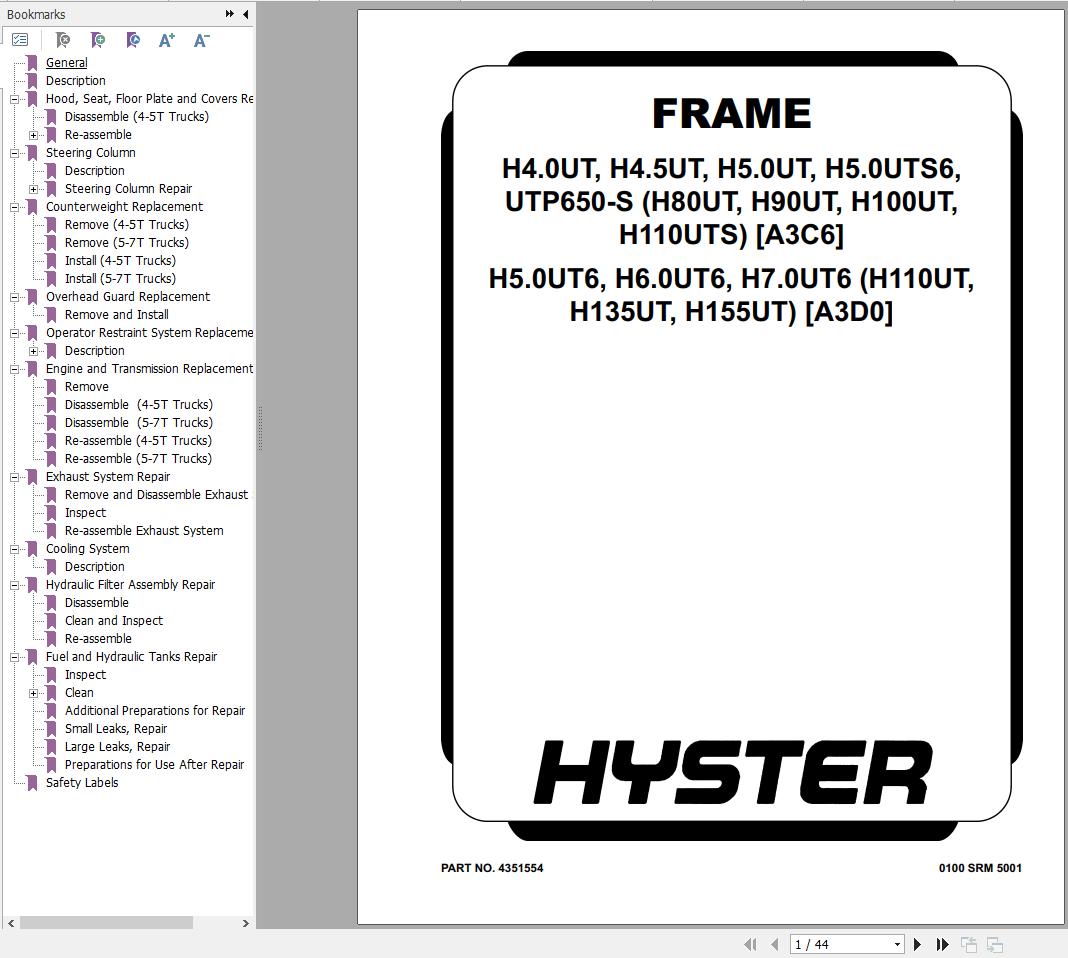Collapse the Fuel and Hydraulic Tanks Repair bookmark

point(14,658)
